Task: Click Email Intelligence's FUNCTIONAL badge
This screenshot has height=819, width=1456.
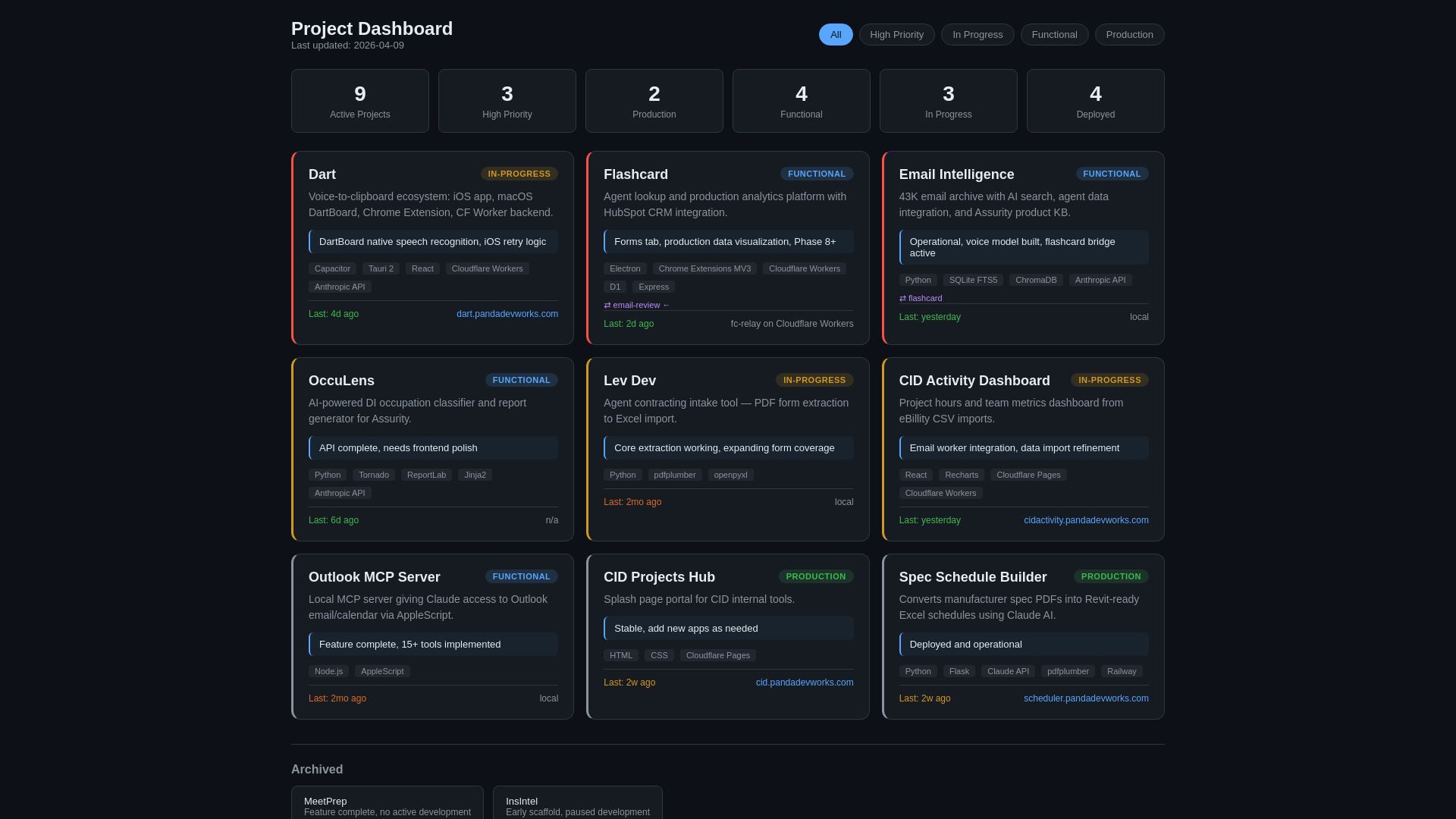Action: [1112, 174]
